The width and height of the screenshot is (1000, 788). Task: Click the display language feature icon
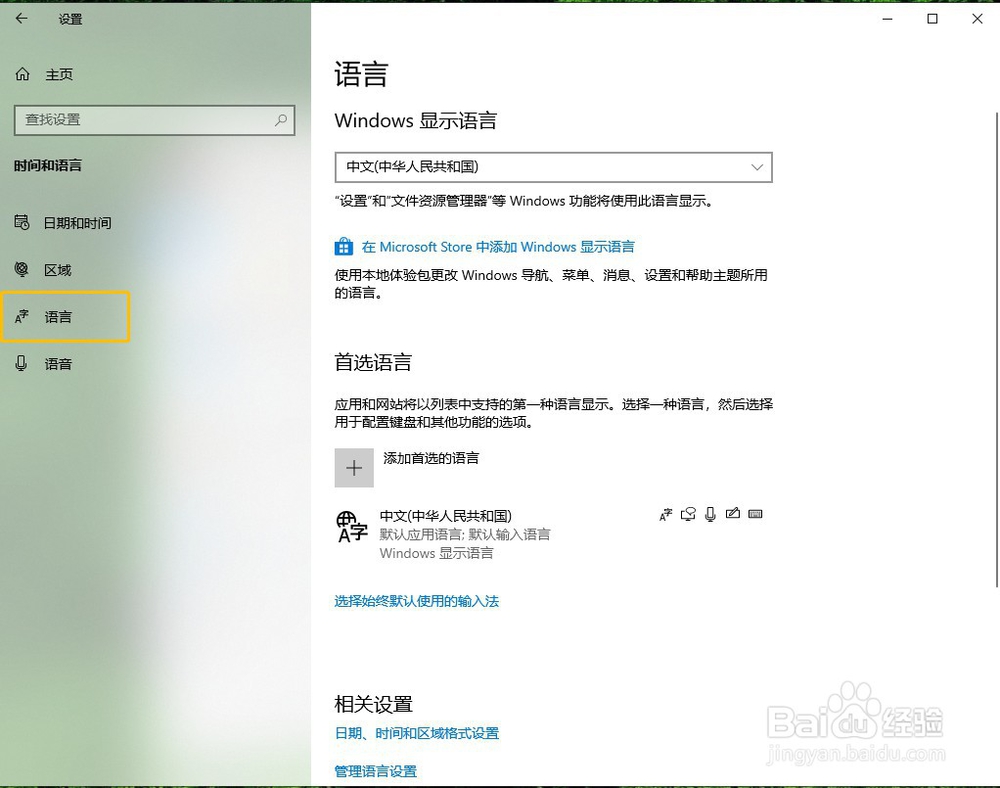coord(666,514)
